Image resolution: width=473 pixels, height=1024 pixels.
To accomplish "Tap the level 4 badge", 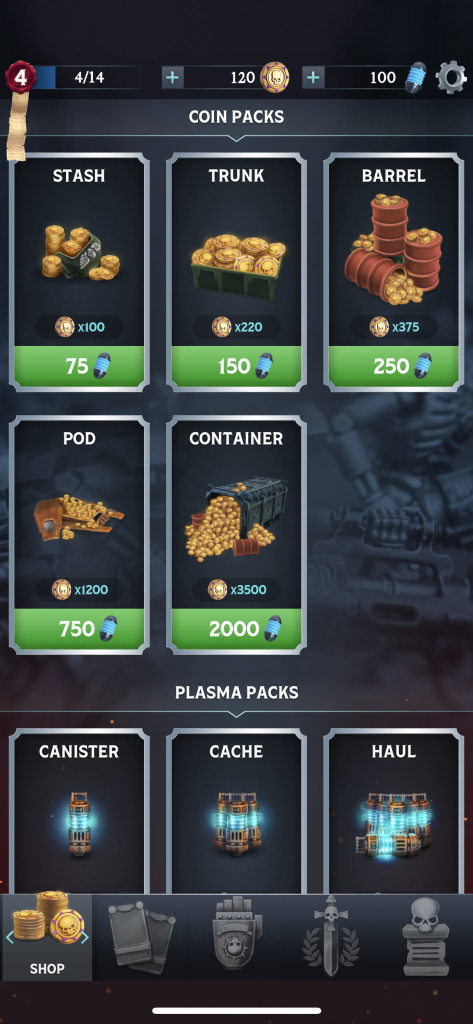I will point(20,77).
